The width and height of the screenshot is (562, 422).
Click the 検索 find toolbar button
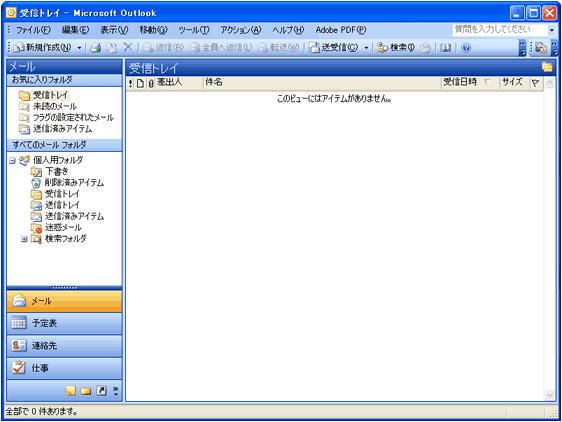pyautogui.click(x=395, y=48)
